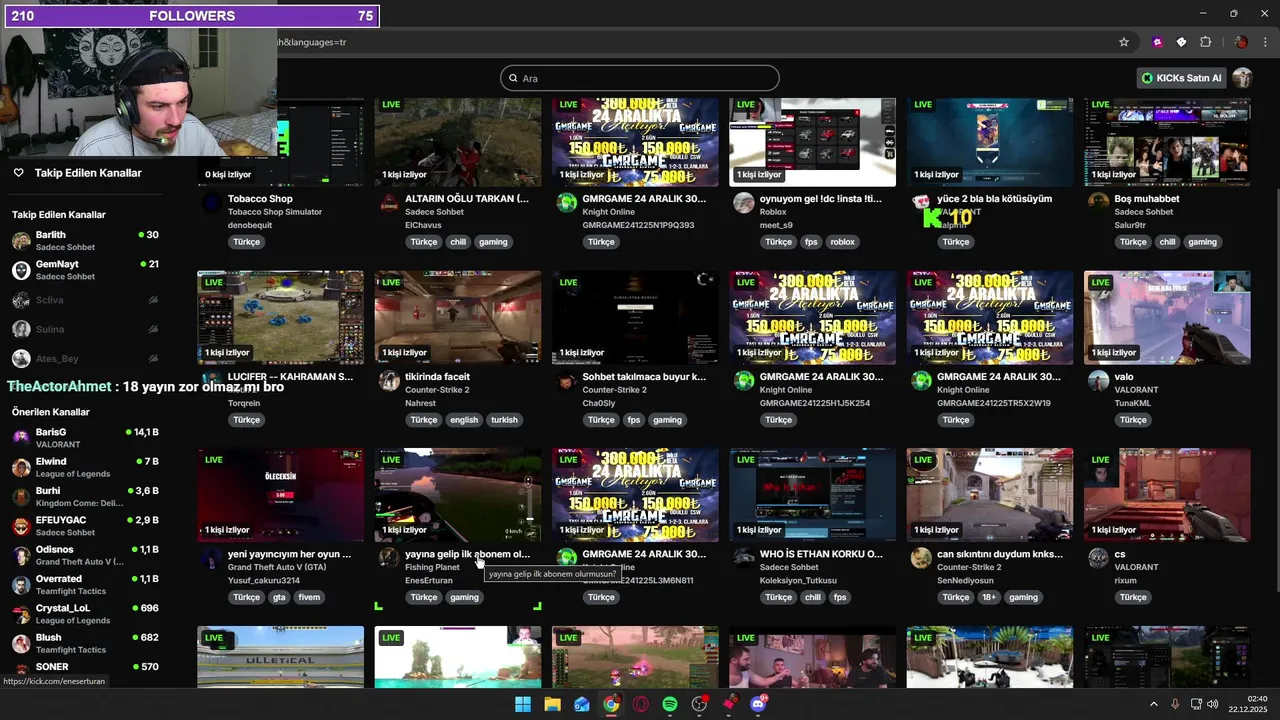Open SONER channel in sidebar

point(85,668)
